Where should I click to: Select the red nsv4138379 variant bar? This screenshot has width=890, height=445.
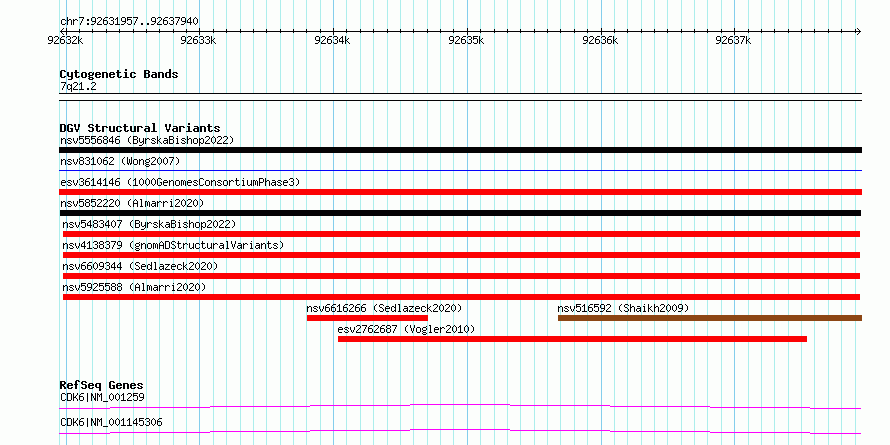(x=461, y=255)
